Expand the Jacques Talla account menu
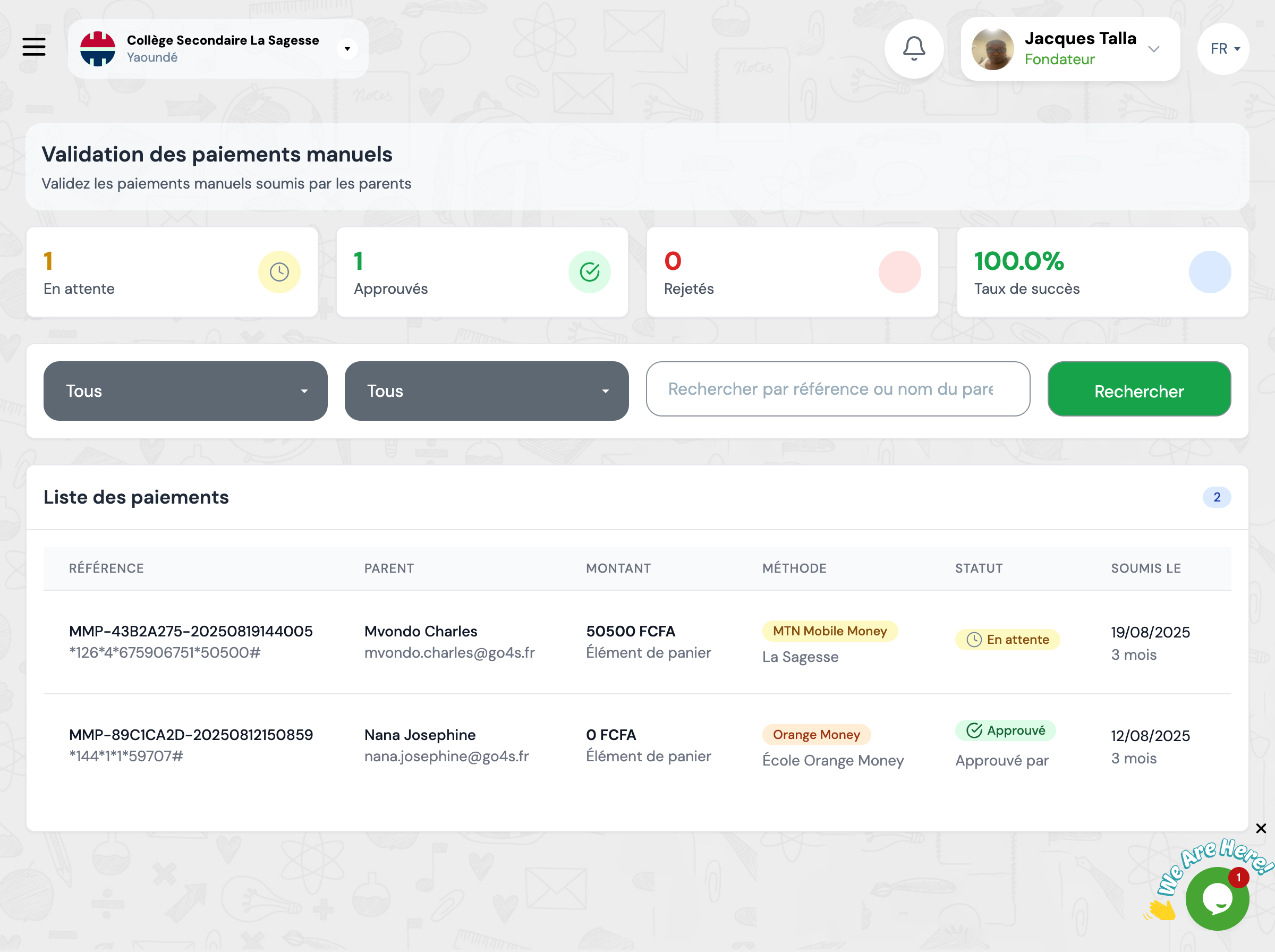Image resolution: width=1275 pixels, height=952 pixels. [x=1154, y=49]
